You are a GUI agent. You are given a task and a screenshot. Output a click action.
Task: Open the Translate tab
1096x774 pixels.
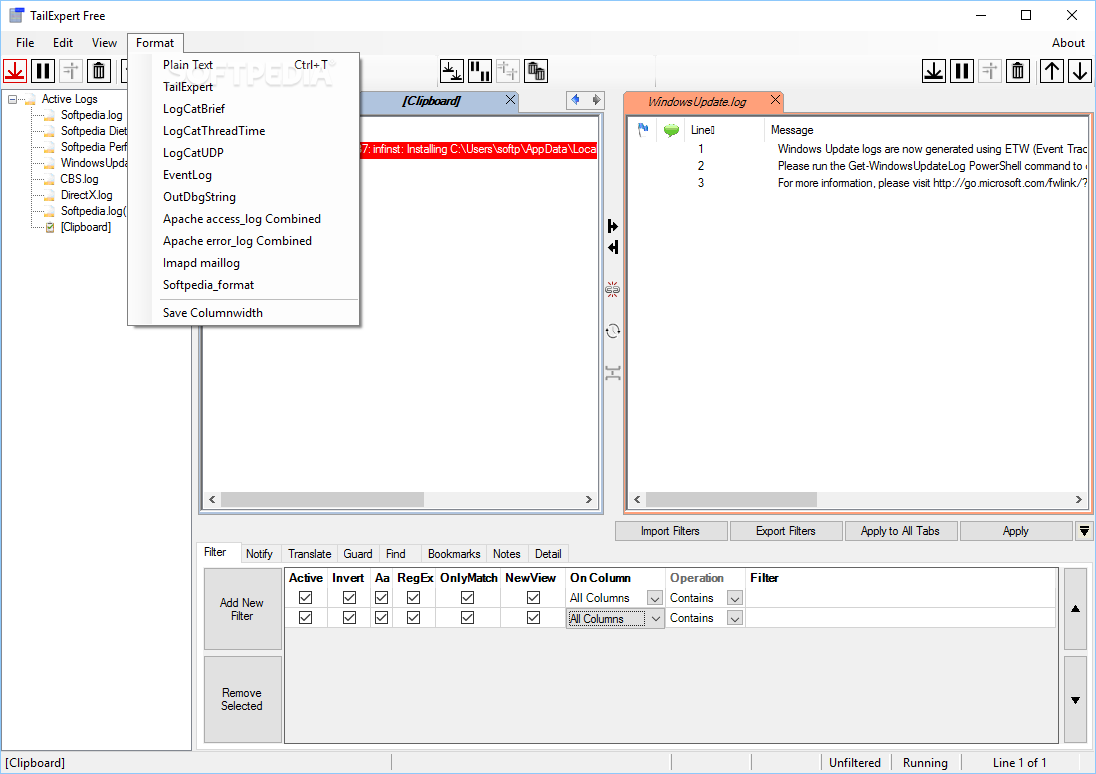(310, 554)
